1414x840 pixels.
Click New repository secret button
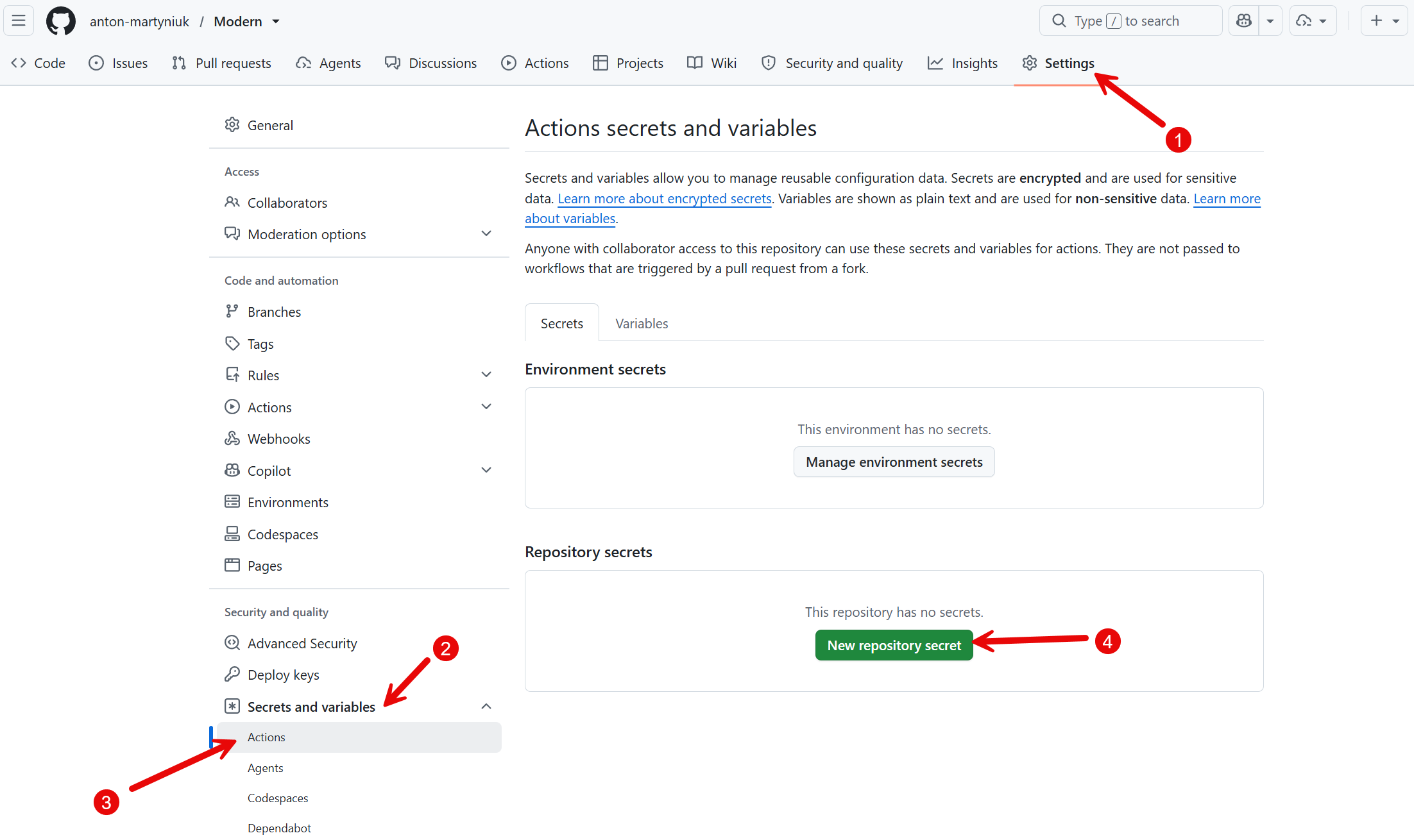point(894,645)
